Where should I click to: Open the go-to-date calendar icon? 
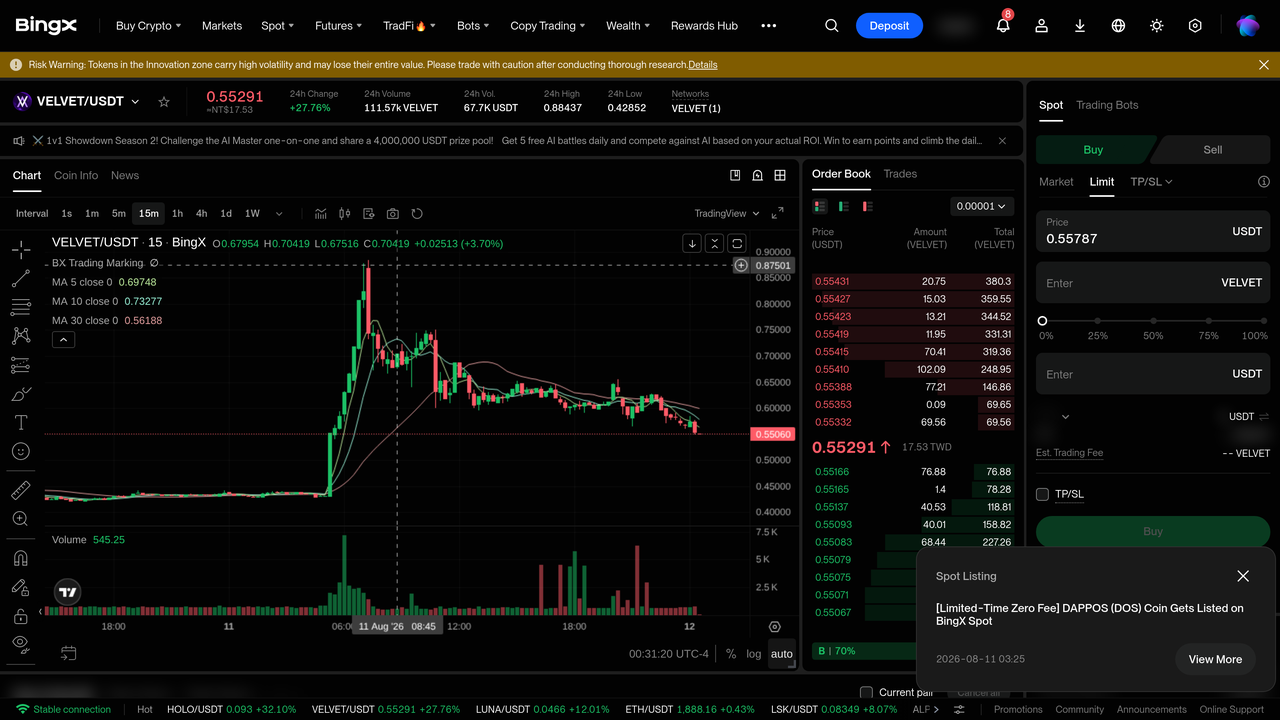(x=68, y=654)
